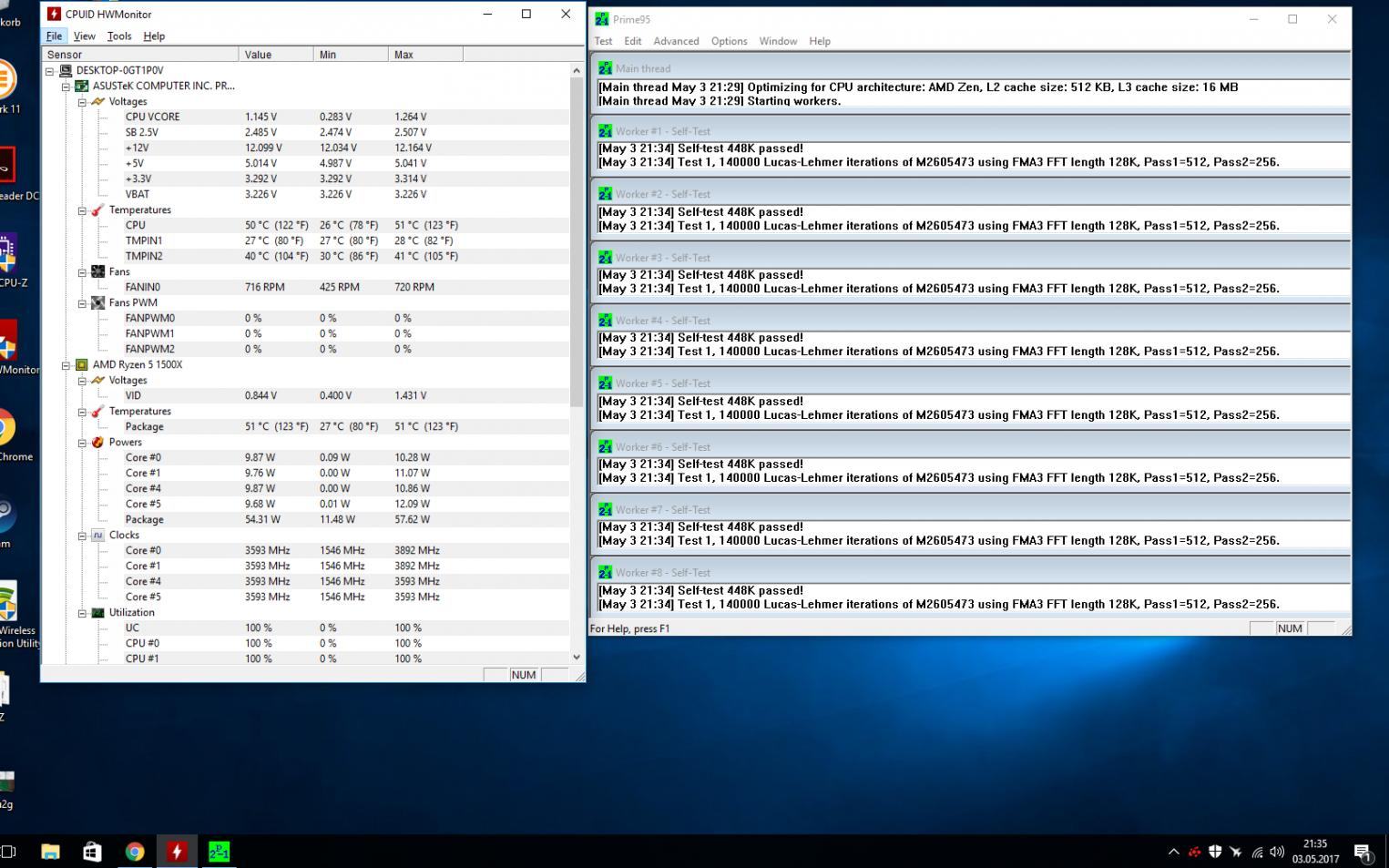1389x868 pixels.
Task: Click the HWMonitor scrollbar down arrow
Action: [x=577, y=658]
